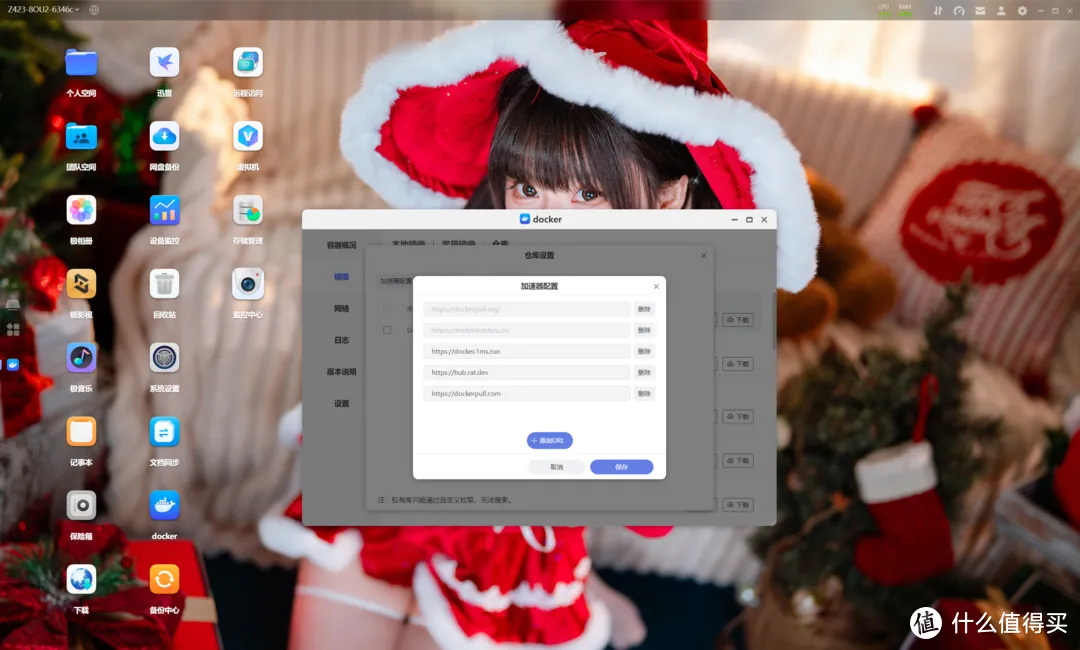Check the checkbox next to the Docker image entry

click(387, 331)
